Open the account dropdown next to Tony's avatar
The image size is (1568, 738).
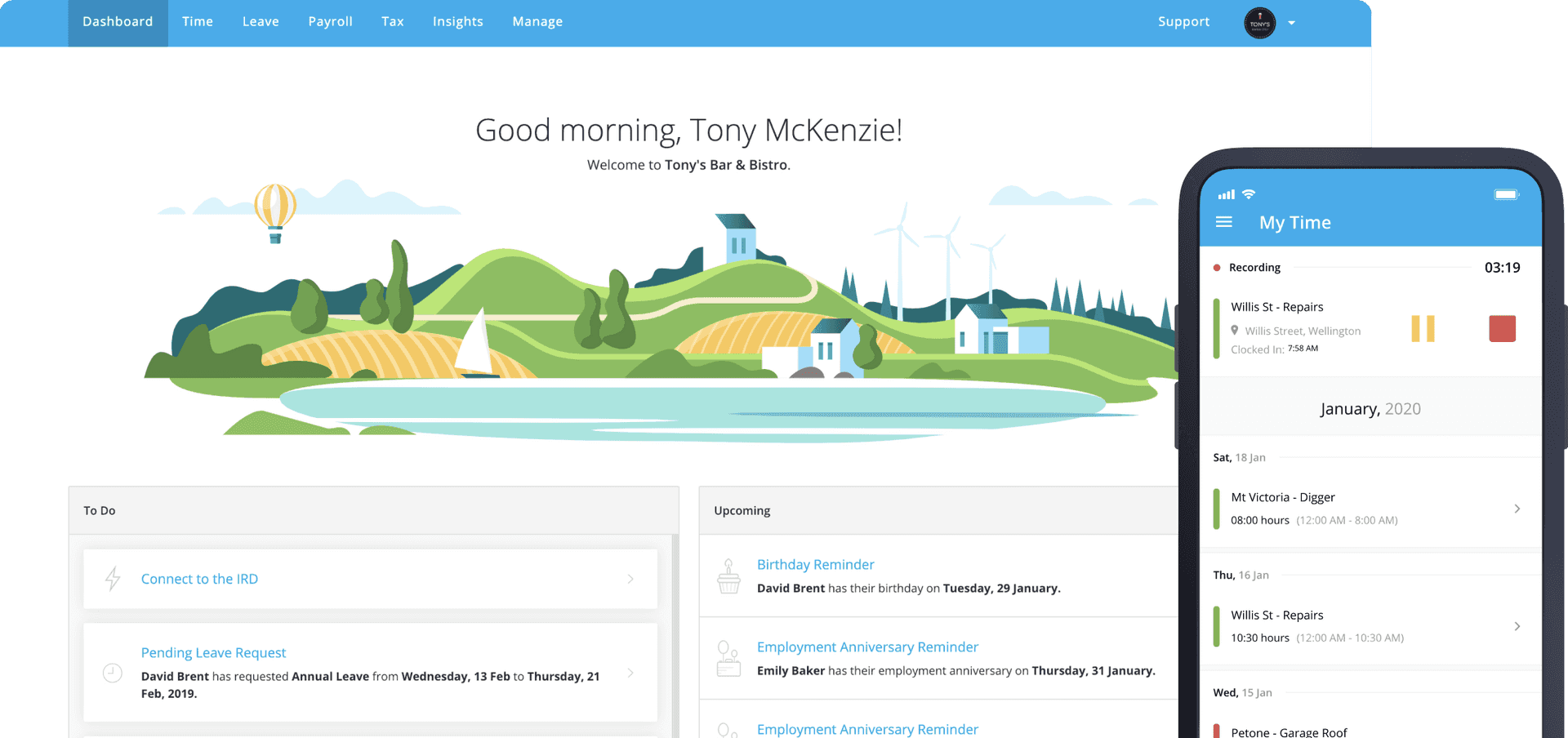pyautogui.click(x=1291, y=23)
